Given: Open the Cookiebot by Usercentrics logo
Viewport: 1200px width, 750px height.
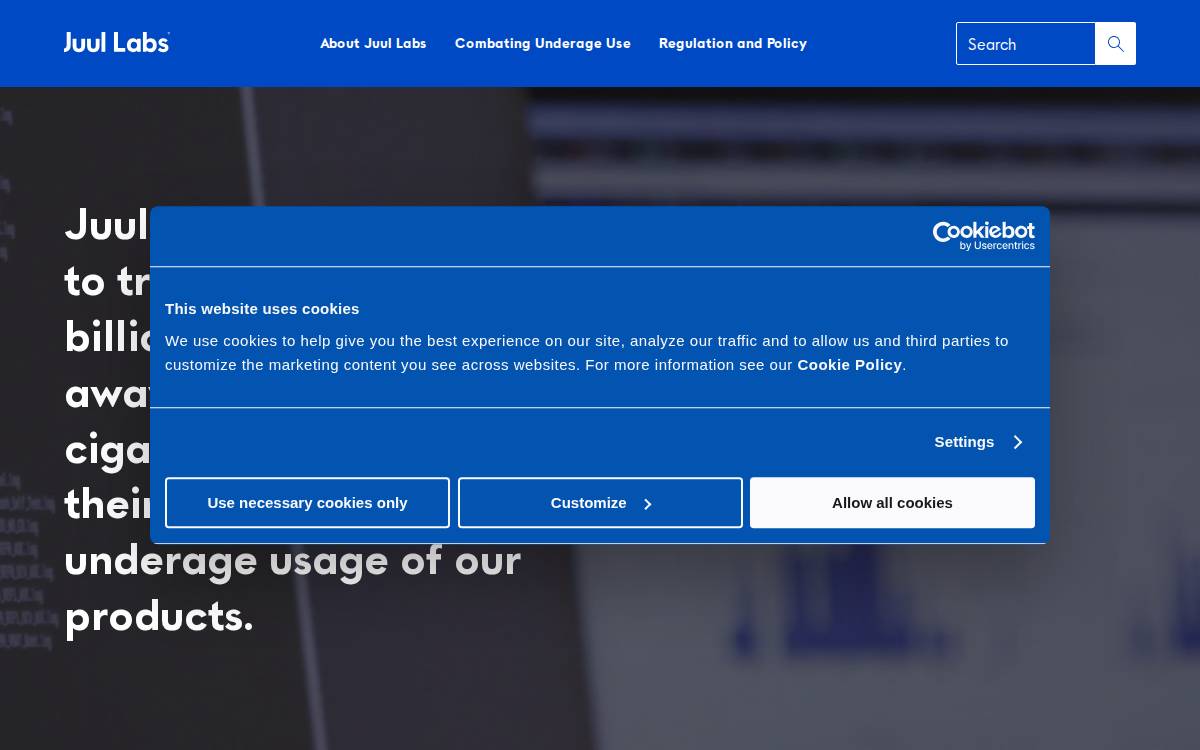Looking at the screenshot, I should coord(984,236).
